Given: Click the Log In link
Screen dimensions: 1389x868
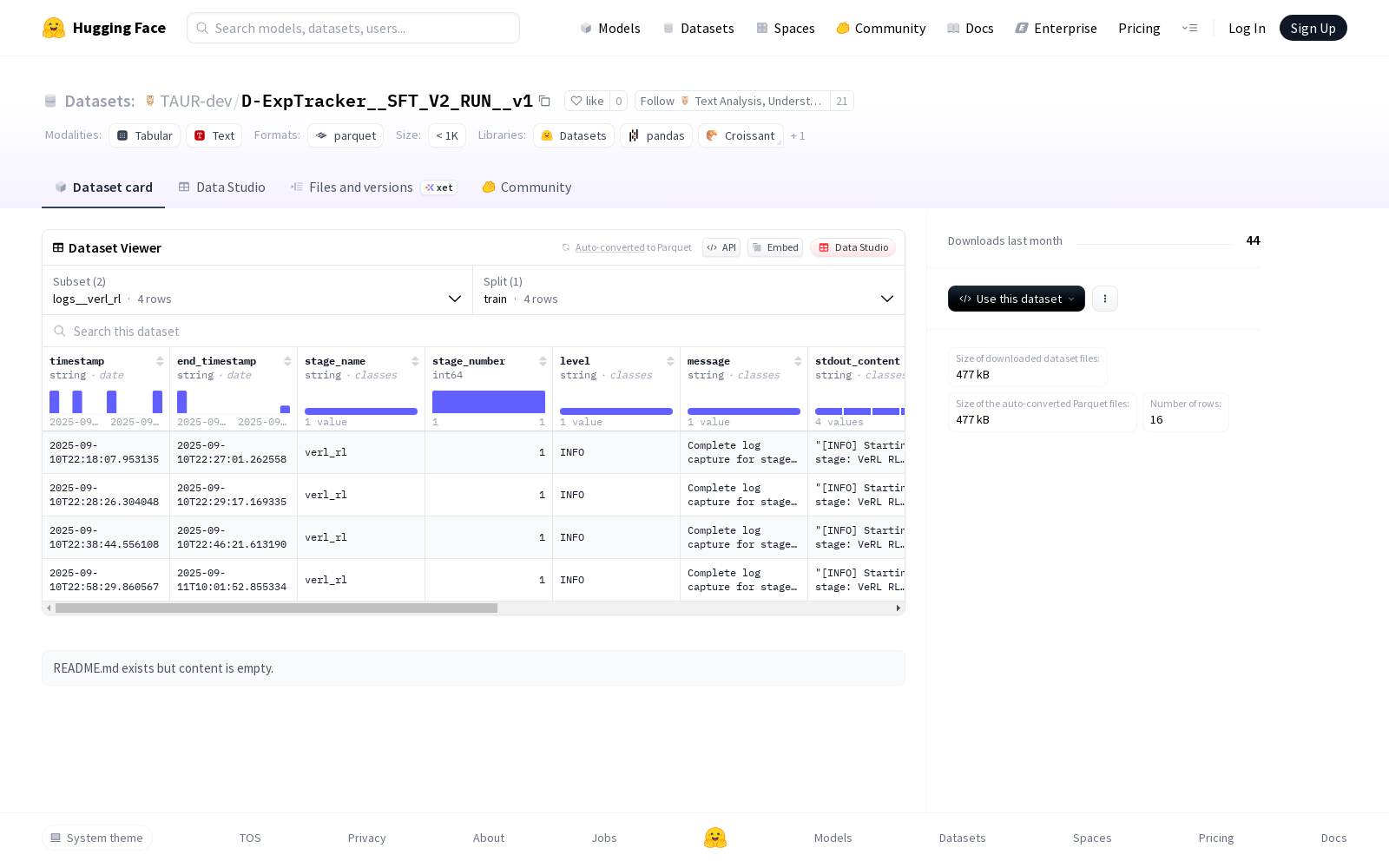Looking at the screenshot, I should (x=1247, y=28).
